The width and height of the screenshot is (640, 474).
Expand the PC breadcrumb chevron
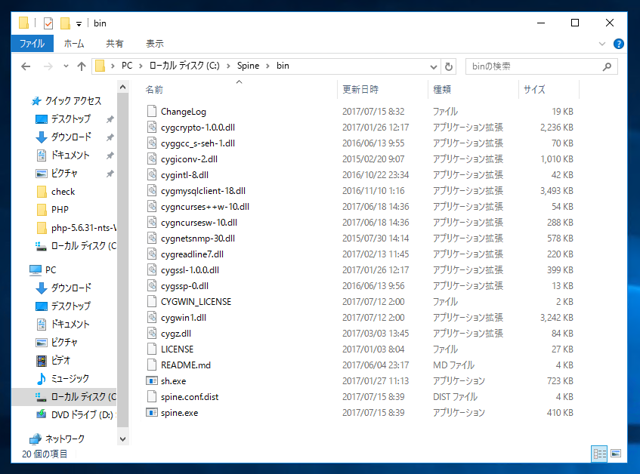tap(140, 66)
